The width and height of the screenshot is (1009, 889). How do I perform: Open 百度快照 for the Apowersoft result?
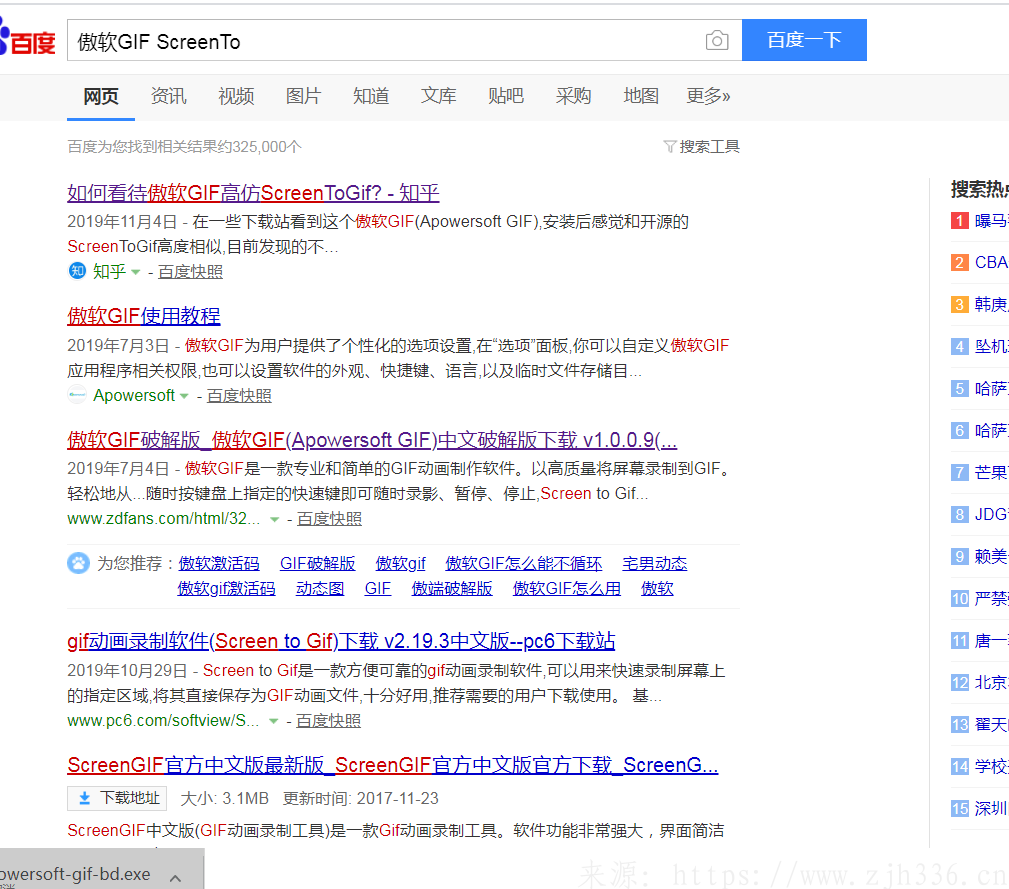[239, 396]
